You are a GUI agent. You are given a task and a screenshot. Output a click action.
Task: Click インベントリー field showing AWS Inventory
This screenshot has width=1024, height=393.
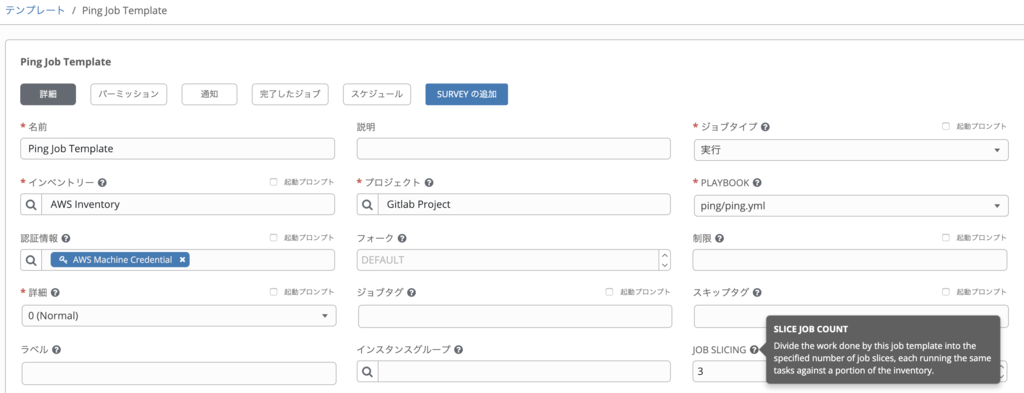click(188, 204)
